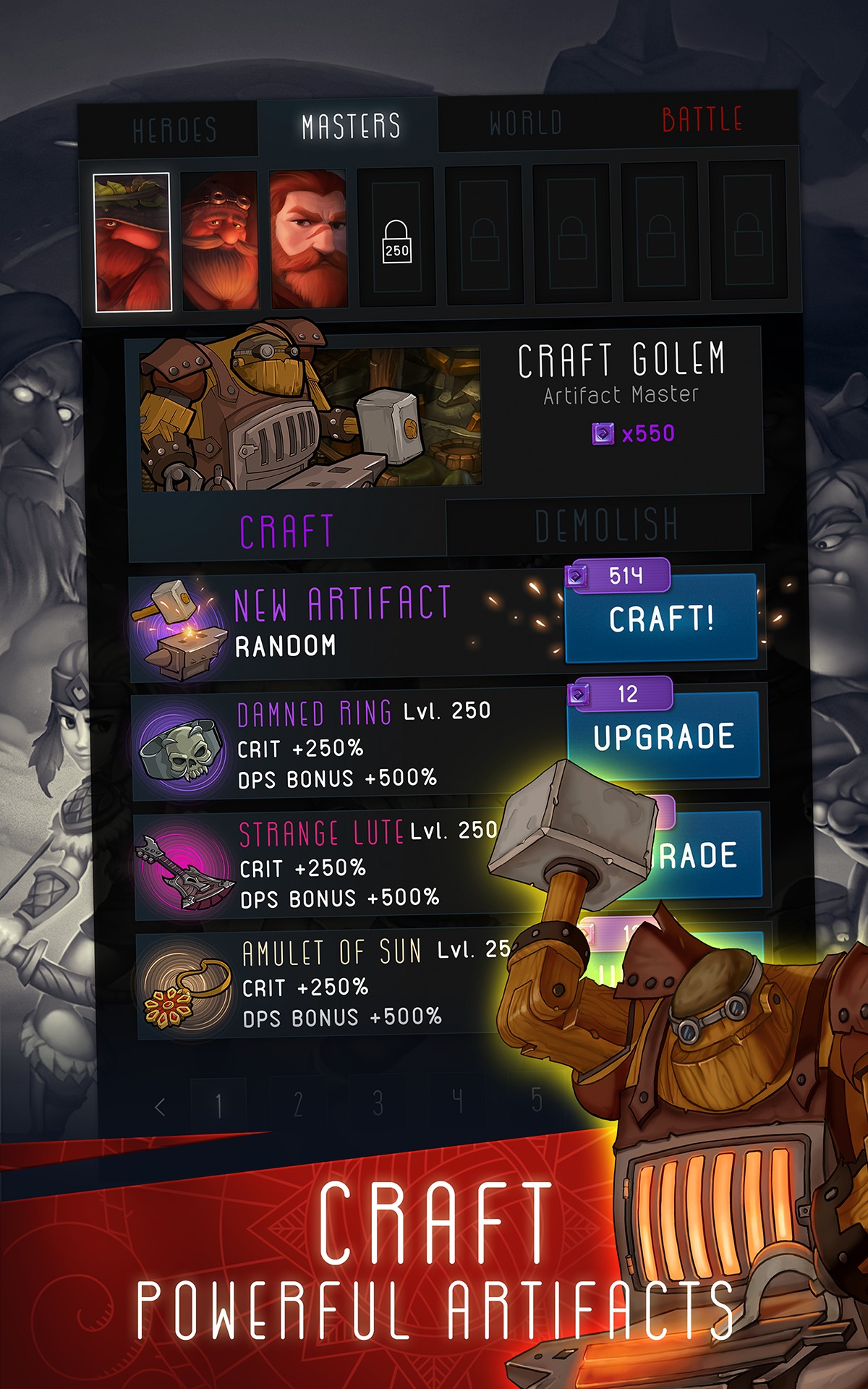Select the leaf-hat master portrait
The width and height of the screenshot is (868, 1389).
pos(132,242)
